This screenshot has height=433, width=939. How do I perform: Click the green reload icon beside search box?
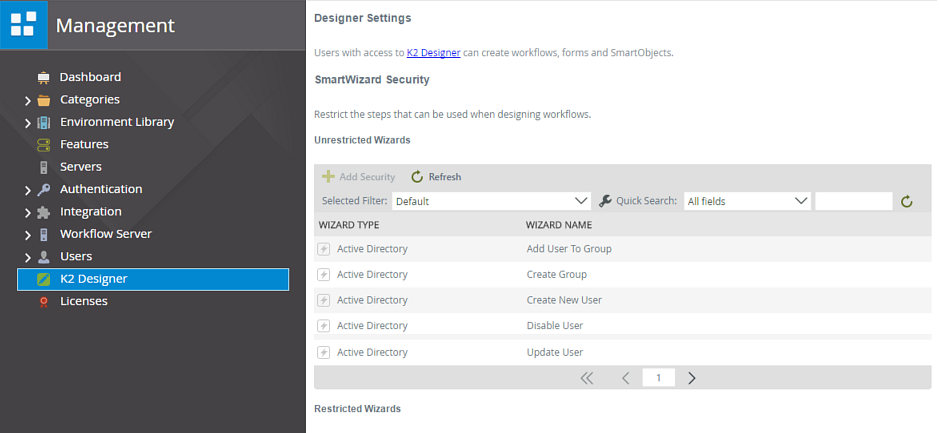[x=907, y=201]
